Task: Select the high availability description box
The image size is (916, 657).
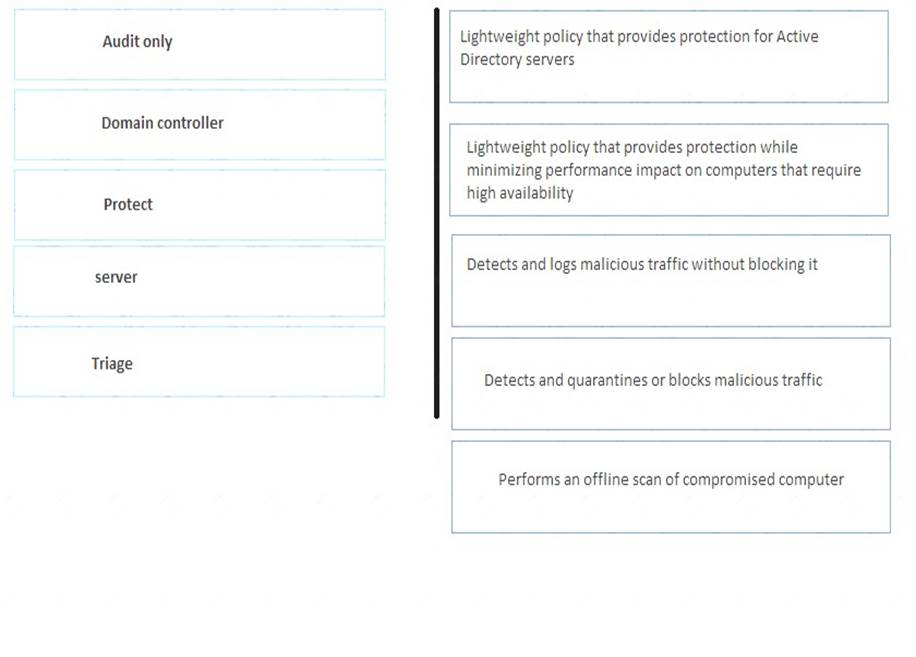Action: (669, 170)
